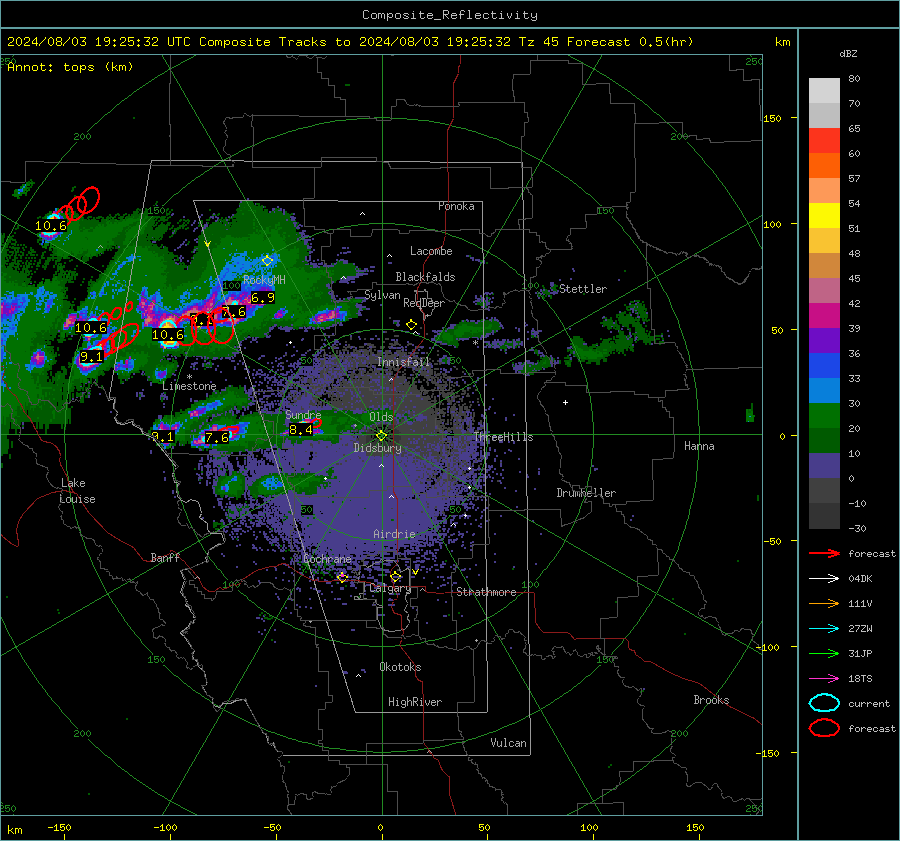Image resolution: width=900 pixels, height=841 pixels.
Task: Click the Drumheller city label
Action: (586, 493)
